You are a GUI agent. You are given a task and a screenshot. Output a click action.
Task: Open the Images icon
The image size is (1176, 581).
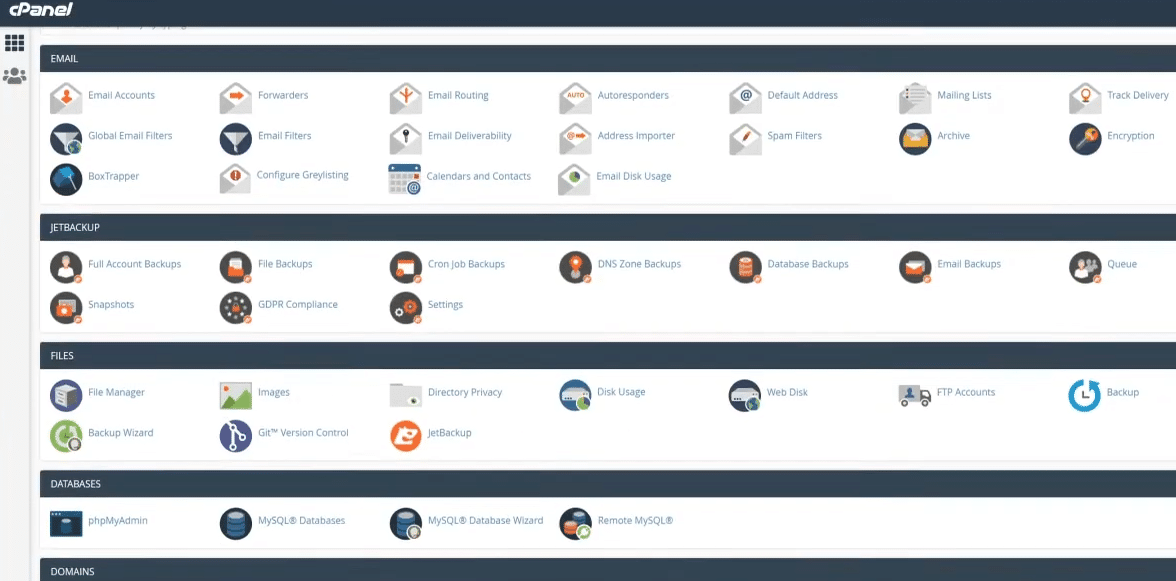pyautogui.click(x=236, y=395)
